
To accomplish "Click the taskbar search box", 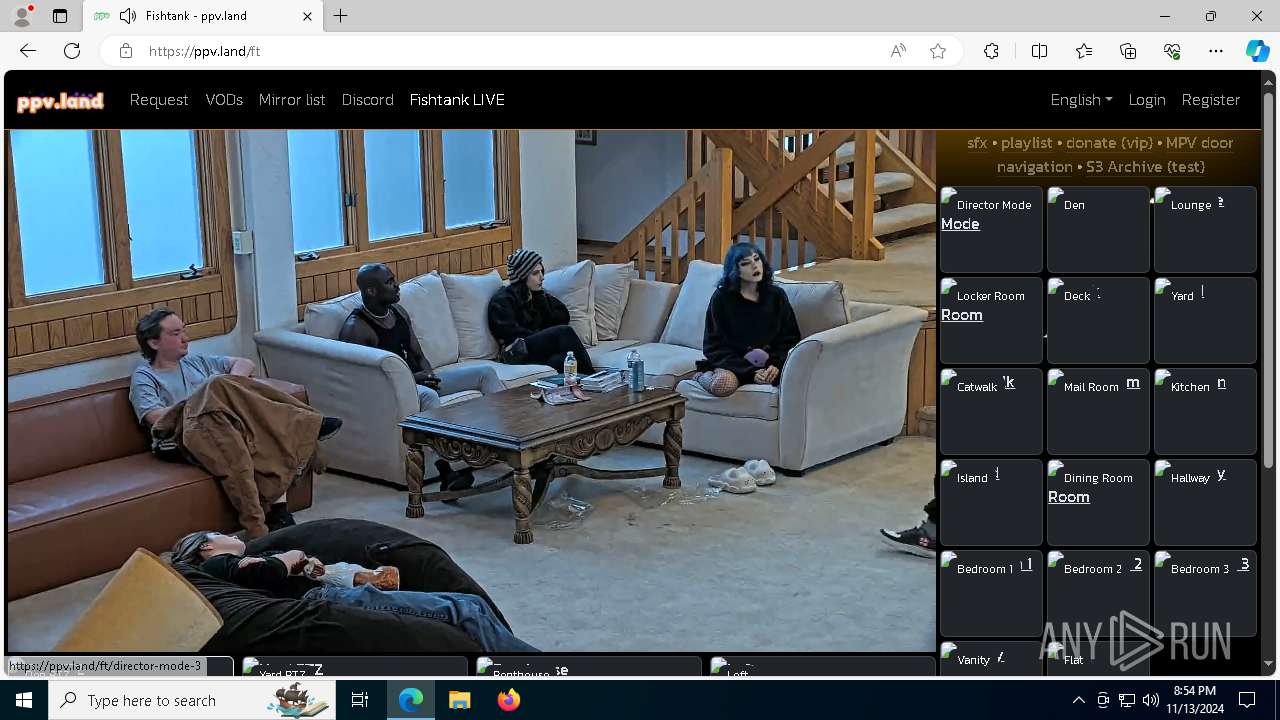I will pos(194,700).
